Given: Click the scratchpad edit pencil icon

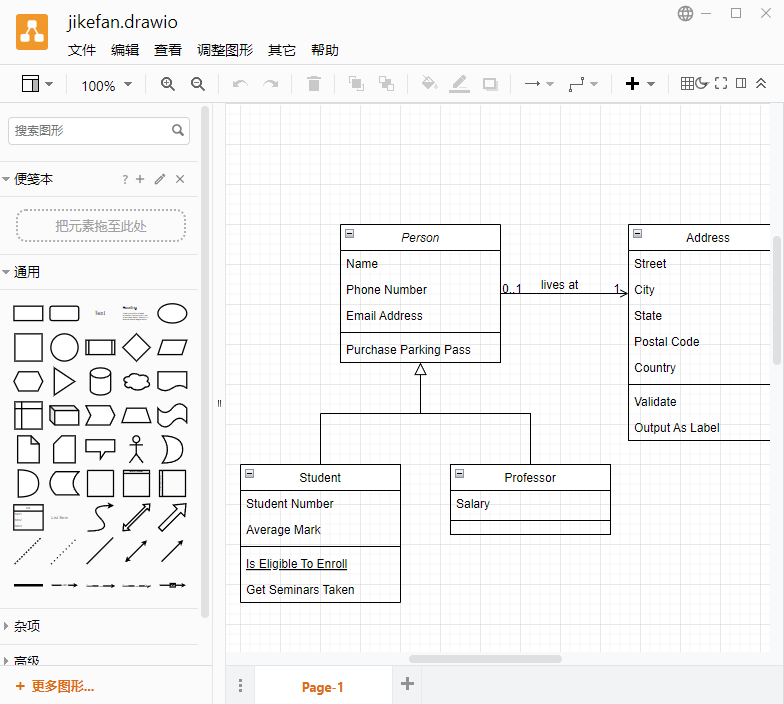Looking at the screenshot, I should tap(160, 179).
